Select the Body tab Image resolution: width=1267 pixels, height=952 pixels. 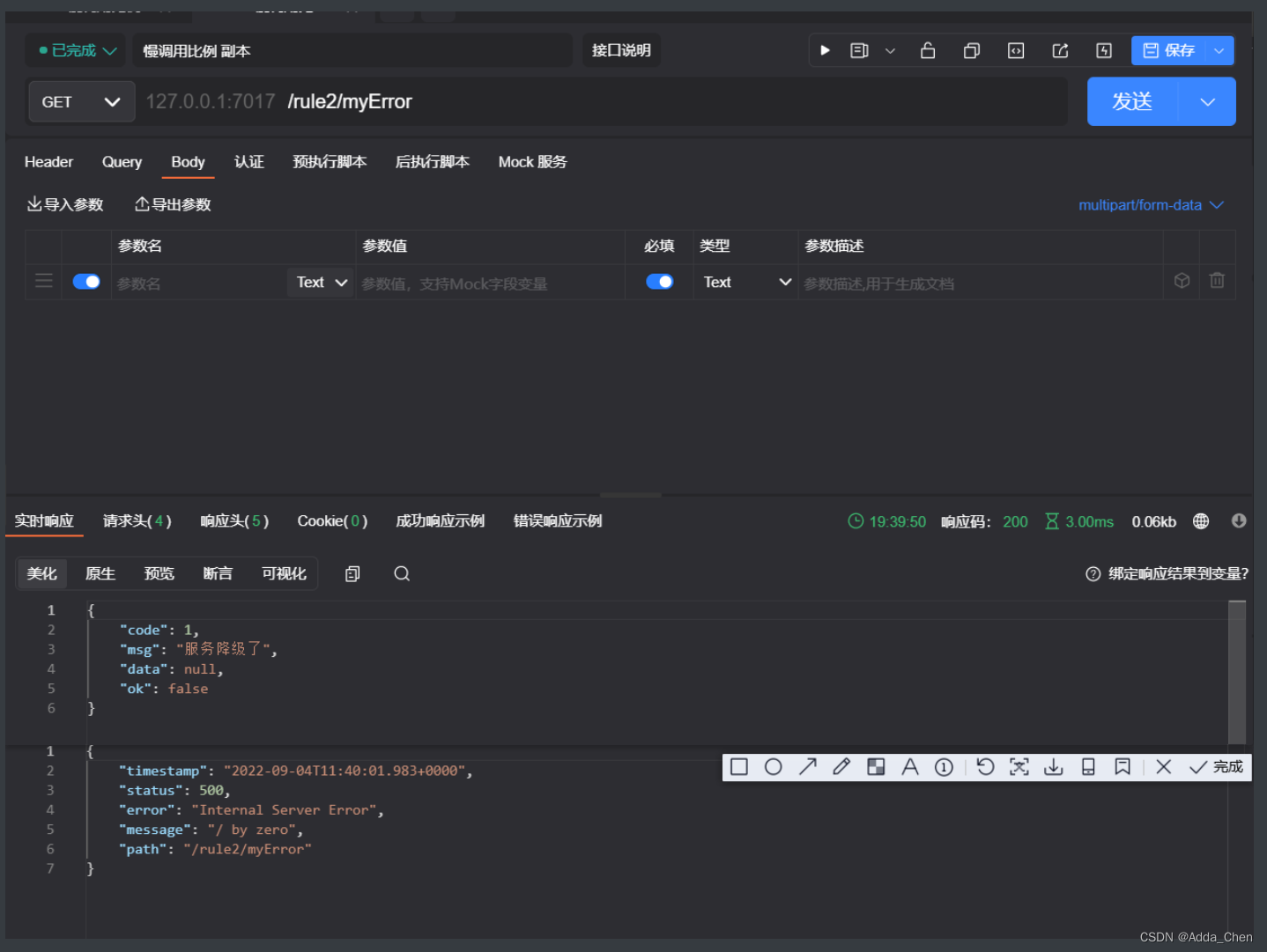point(188,161)
